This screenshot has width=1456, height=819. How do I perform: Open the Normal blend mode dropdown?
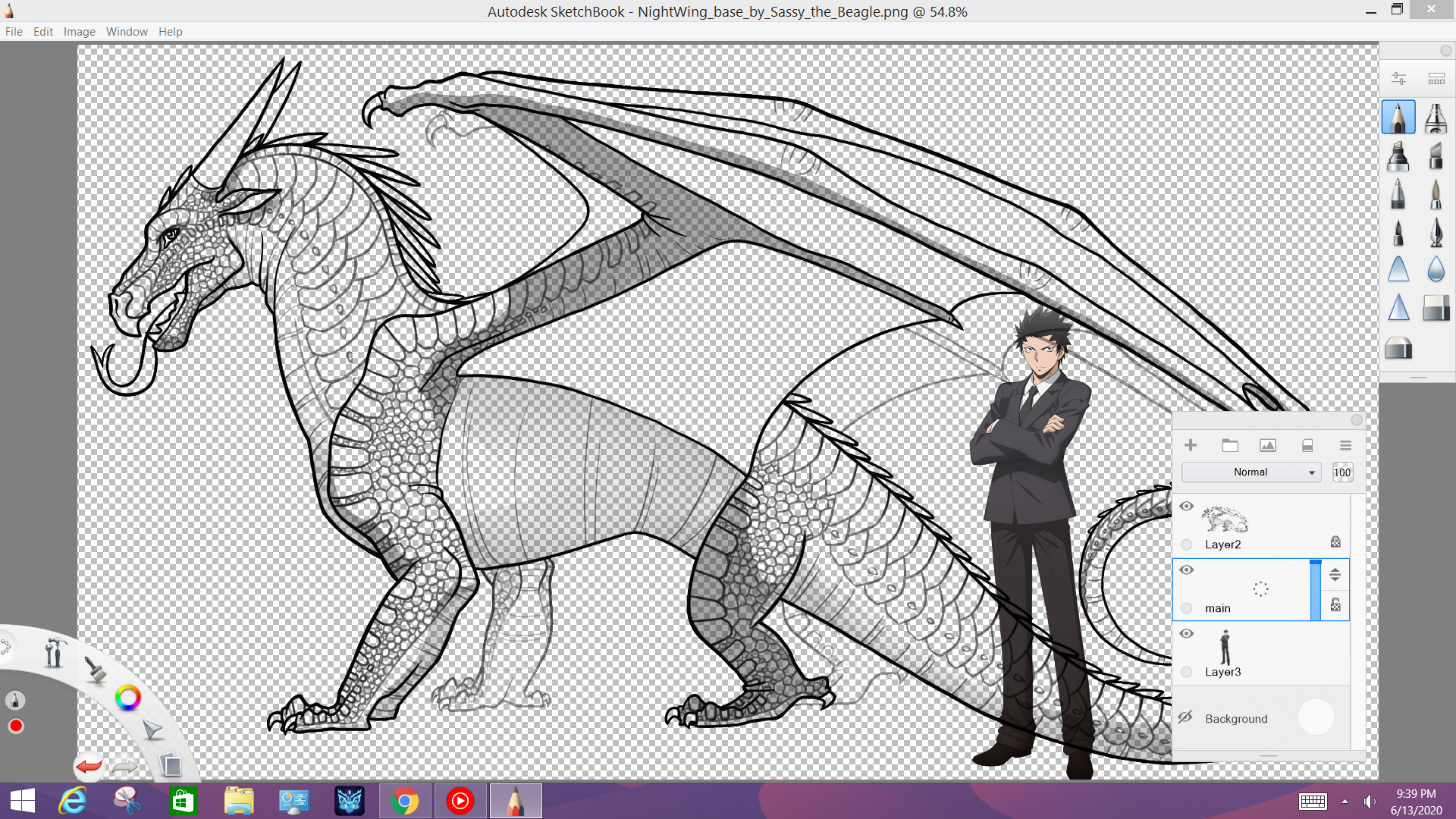click(1251, 472)
